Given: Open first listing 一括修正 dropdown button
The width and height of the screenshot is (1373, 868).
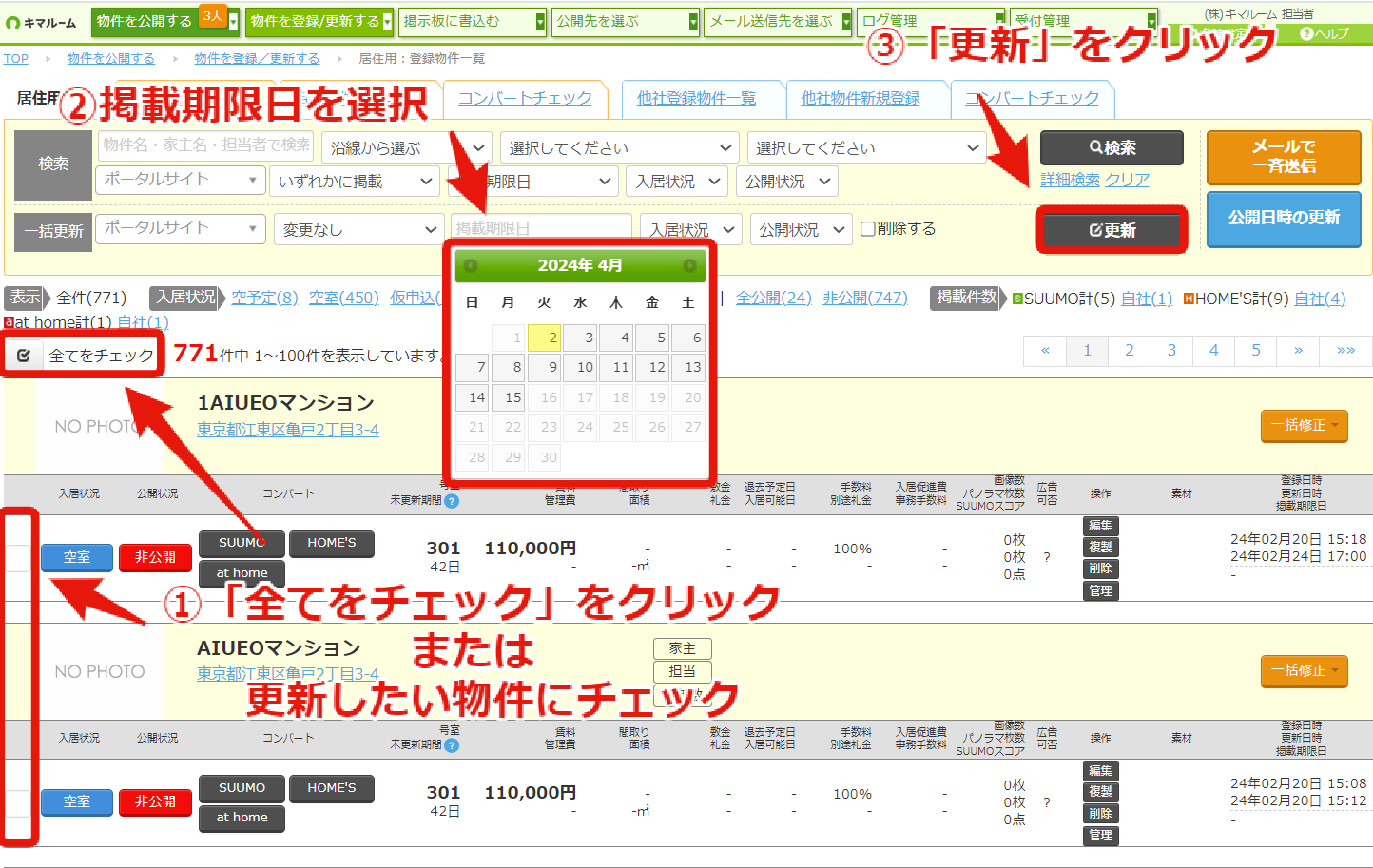Looking at the screenshot, I should pyautogui.click(x=1305, y=425).
